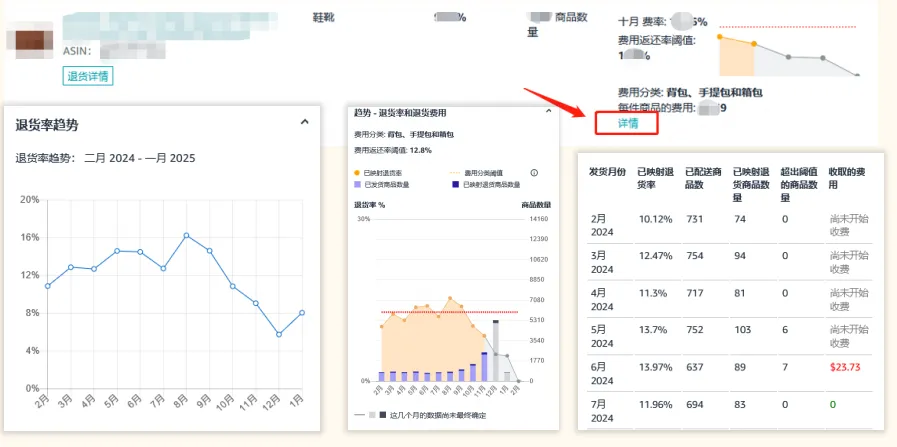Click 尚未开始收费 in the 2月 2024 row
Viewport: 897px width, 447px height.
coord(849,225)
